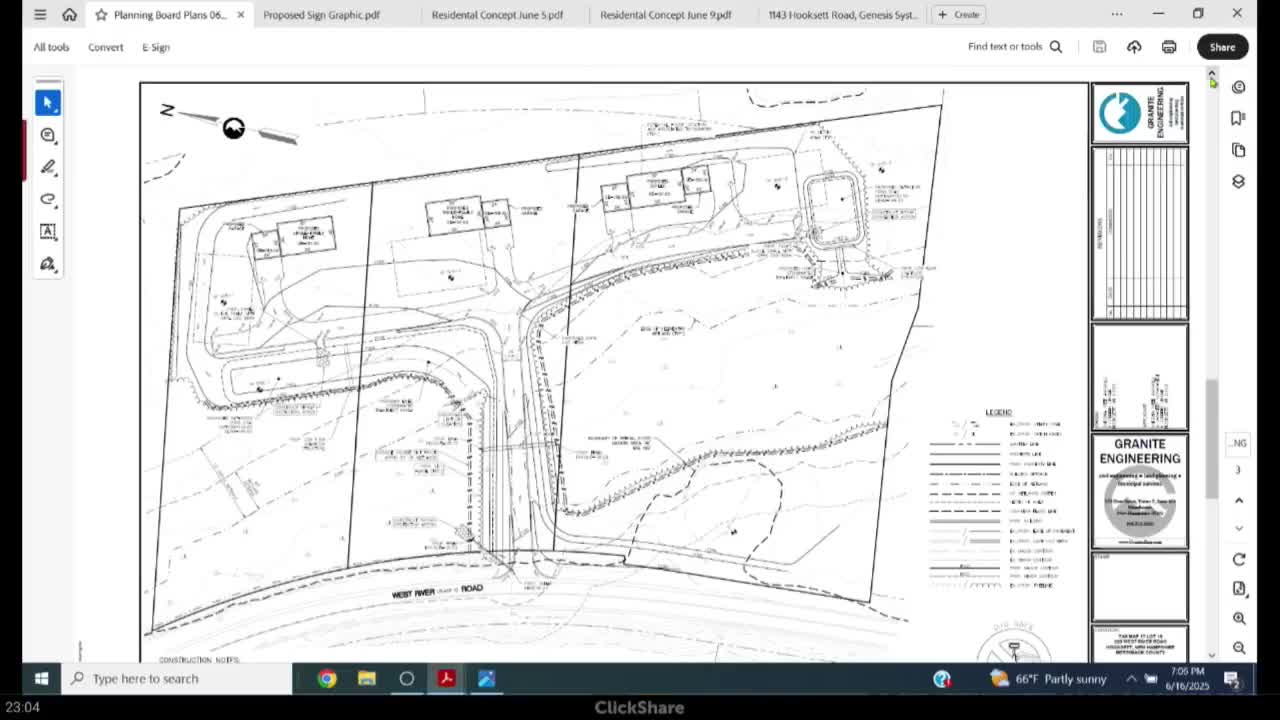Open the page display options
The height and width of the screenshot is (720, 1280).
[x=1239, y=589]
